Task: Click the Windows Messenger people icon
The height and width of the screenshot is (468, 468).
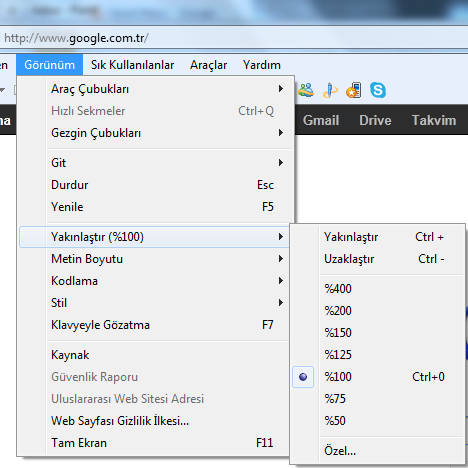Action: (x=306, y=90)
